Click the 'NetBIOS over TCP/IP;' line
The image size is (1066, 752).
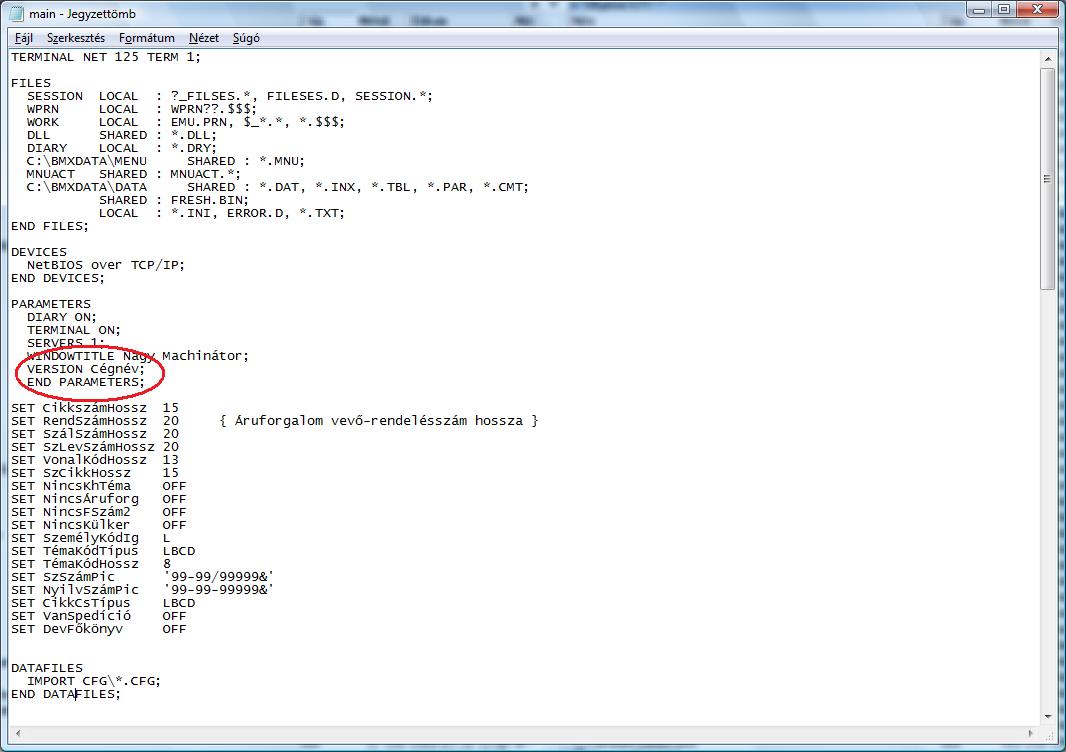coord(105,264)
